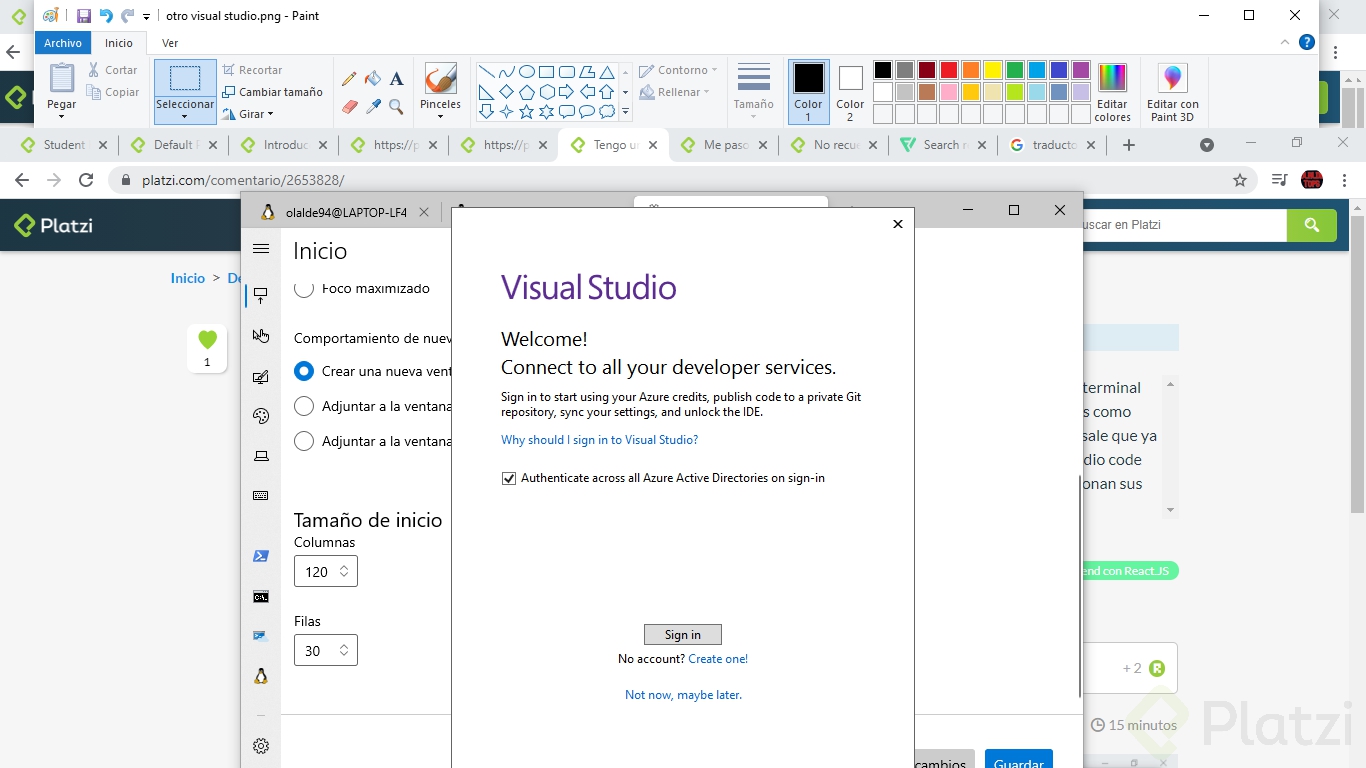Open the Customize Quick Access Toolbar dropdown

146,16
